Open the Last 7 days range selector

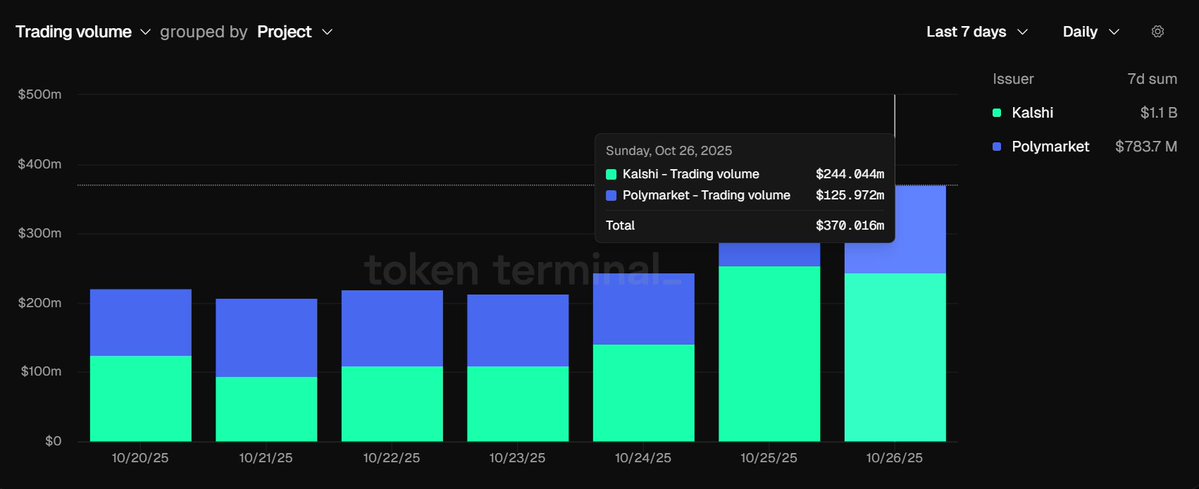pos(977,32)
